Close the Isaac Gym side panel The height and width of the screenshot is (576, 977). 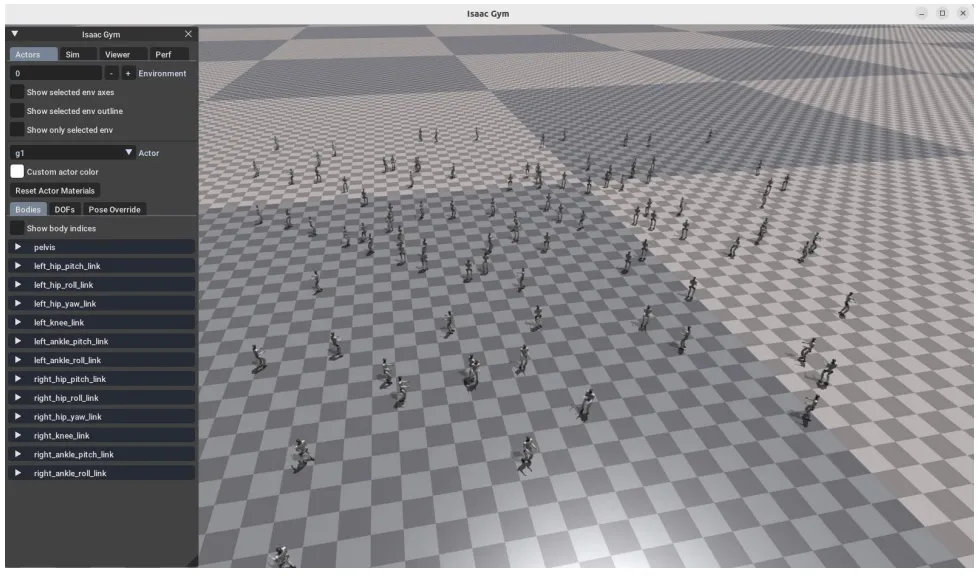tap(188, 34)
